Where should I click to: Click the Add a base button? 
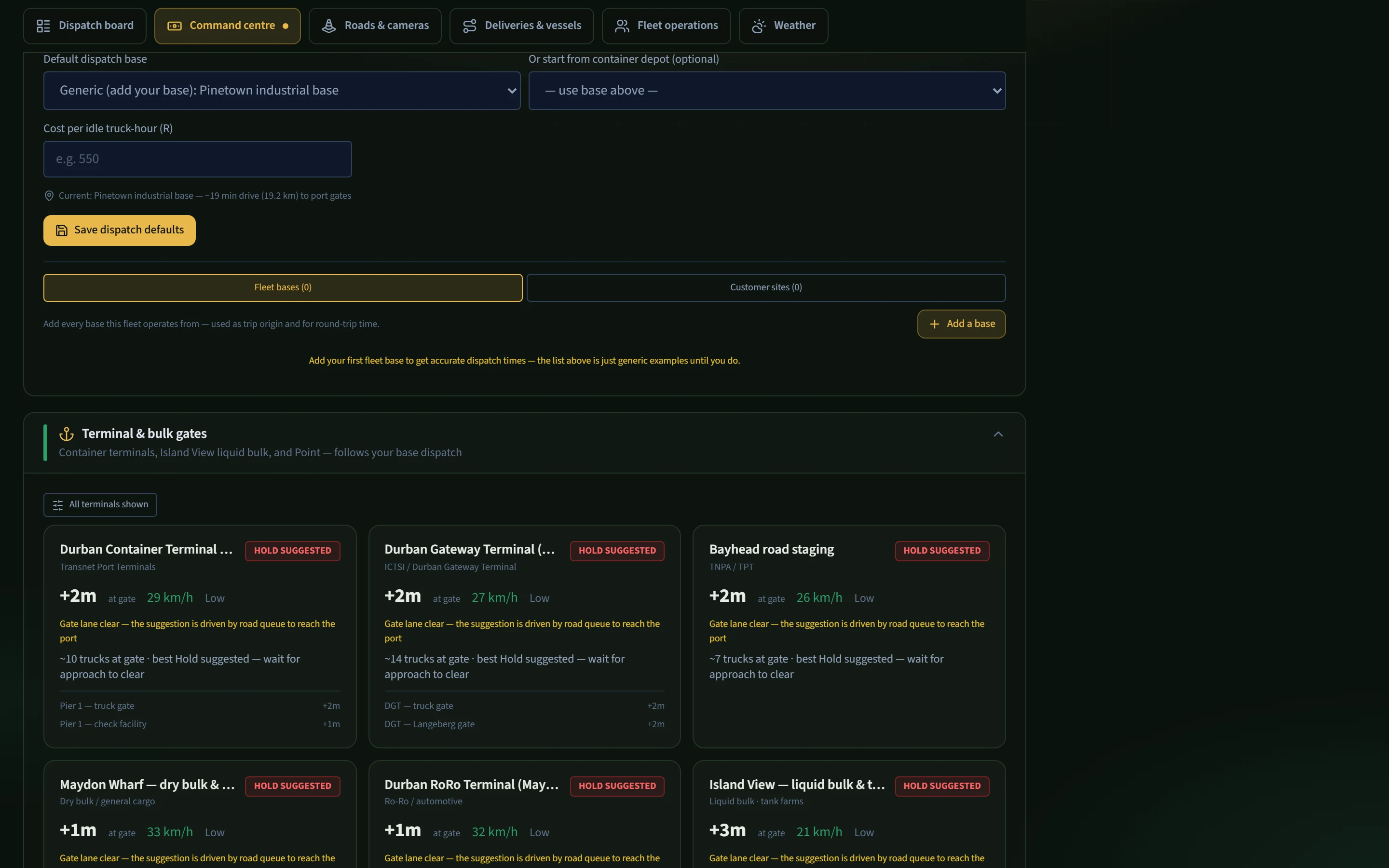pyautogui.click(x=961, y=325)
